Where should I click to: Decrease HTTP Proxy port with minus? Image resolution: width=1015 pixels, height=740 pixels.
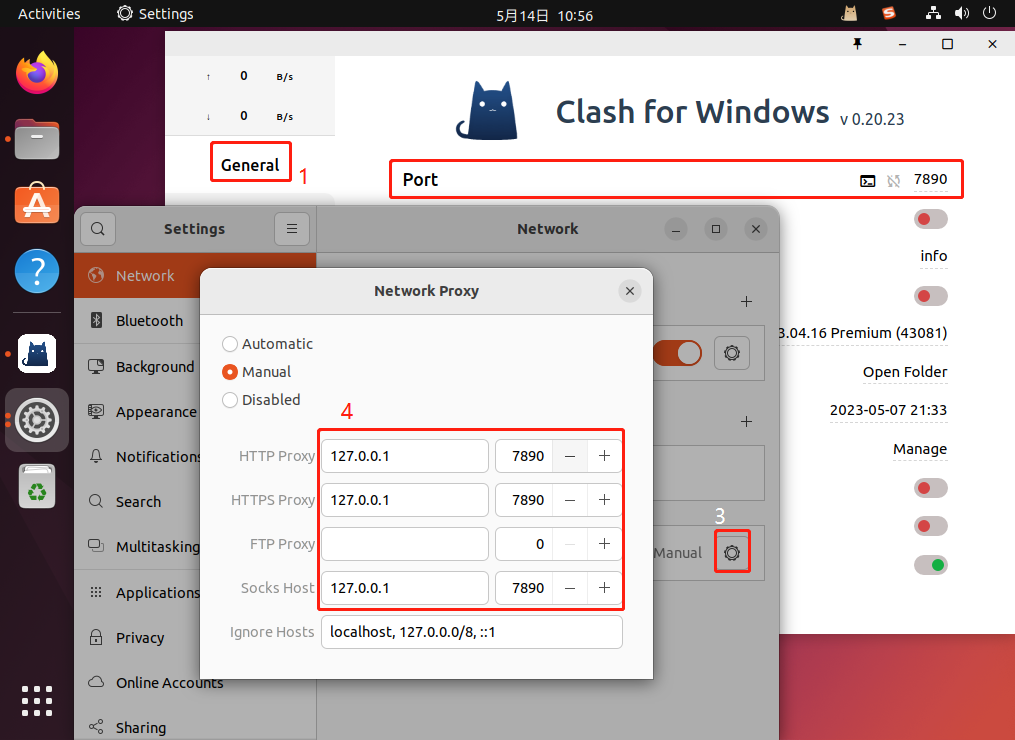570,456
